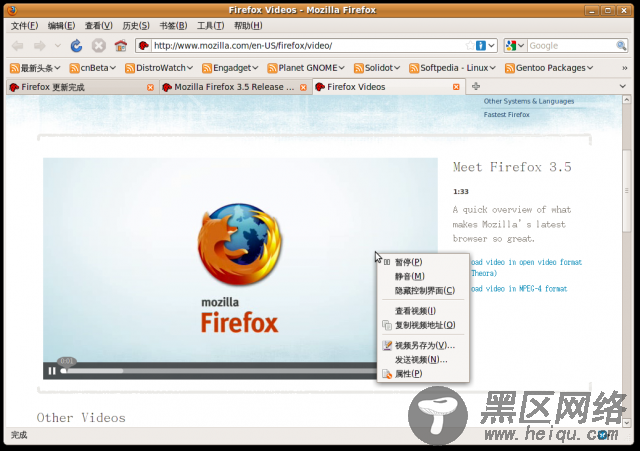Expand the Softpedia - Linux feed bookmark
Screen dimensions: 640x451
tap(452, 68)
